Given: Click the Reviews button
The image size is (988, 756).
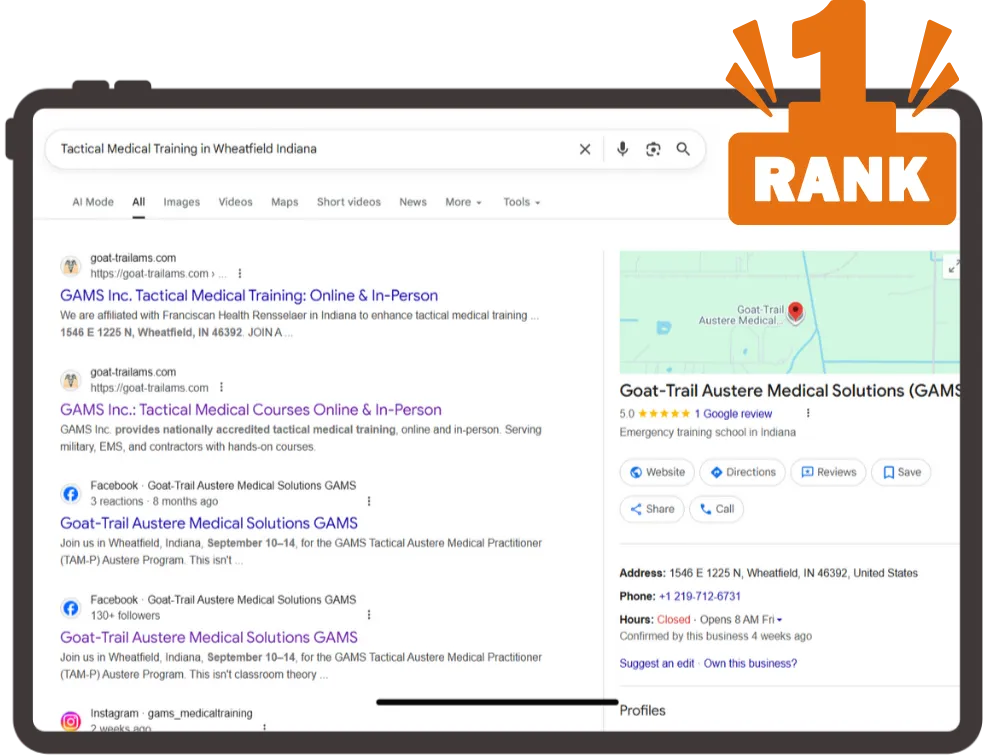Looking at the screenshot, I should tap(829, 472).
